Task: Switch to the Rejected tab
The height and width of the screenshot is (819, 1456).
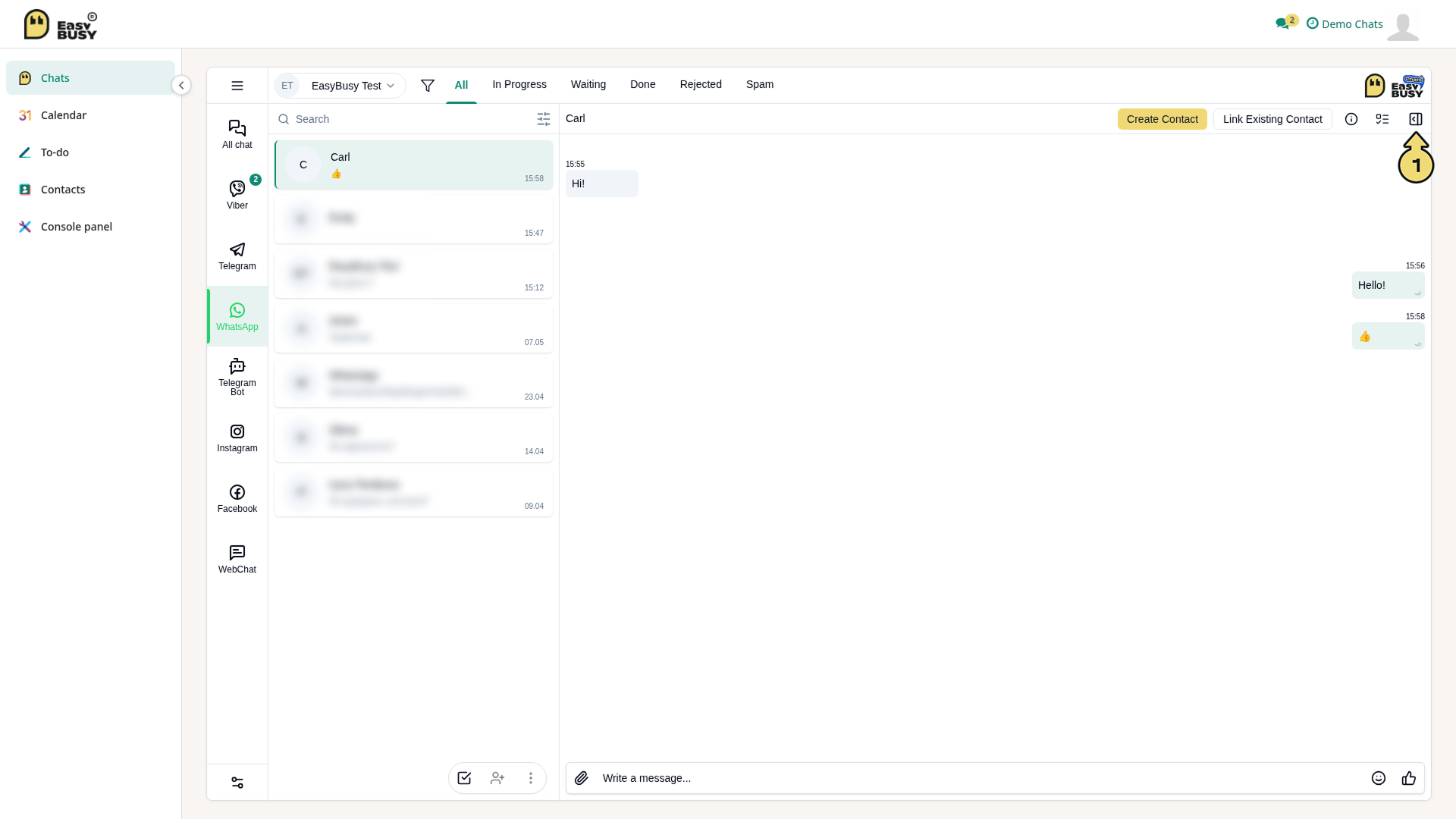Action: click(701, 84)
